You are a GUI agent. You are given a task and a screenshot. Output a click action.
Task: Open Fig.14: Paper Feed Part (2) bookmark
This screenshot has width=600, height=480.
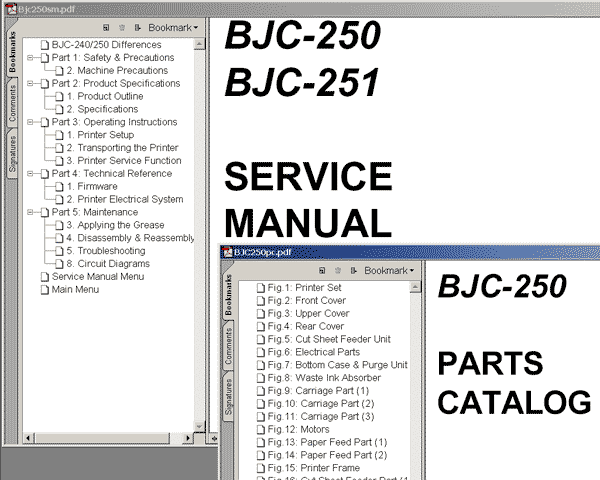tap(327, 455)
